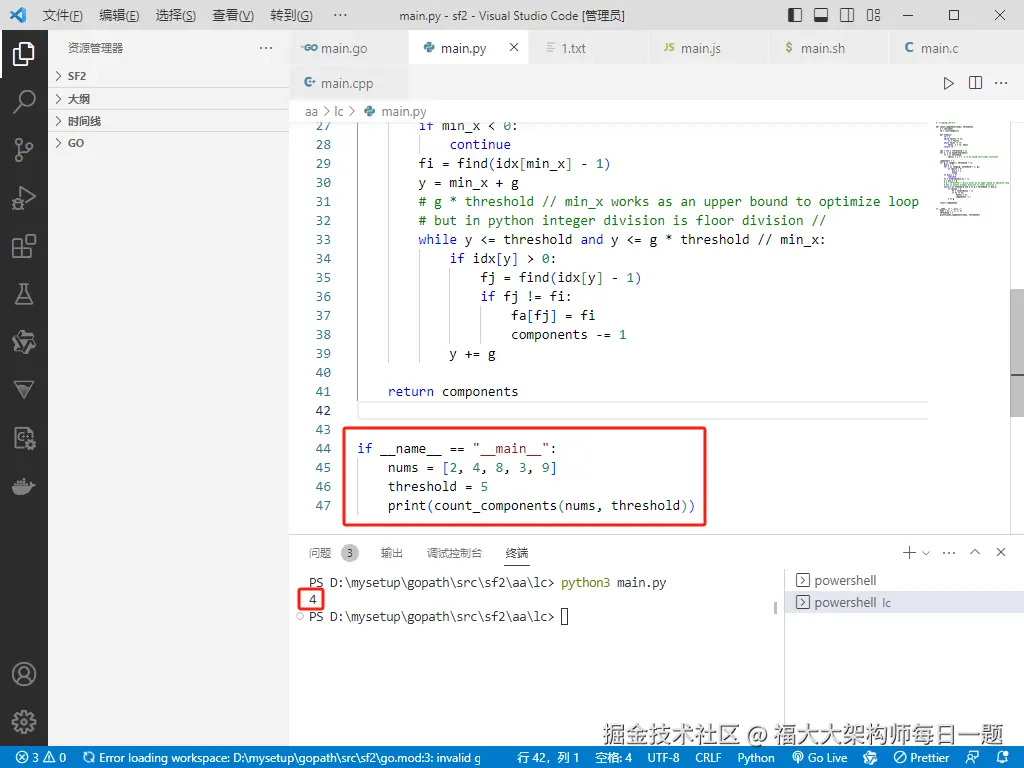Open the Testing flask view

pyautogui.click(x=24, y=295)
